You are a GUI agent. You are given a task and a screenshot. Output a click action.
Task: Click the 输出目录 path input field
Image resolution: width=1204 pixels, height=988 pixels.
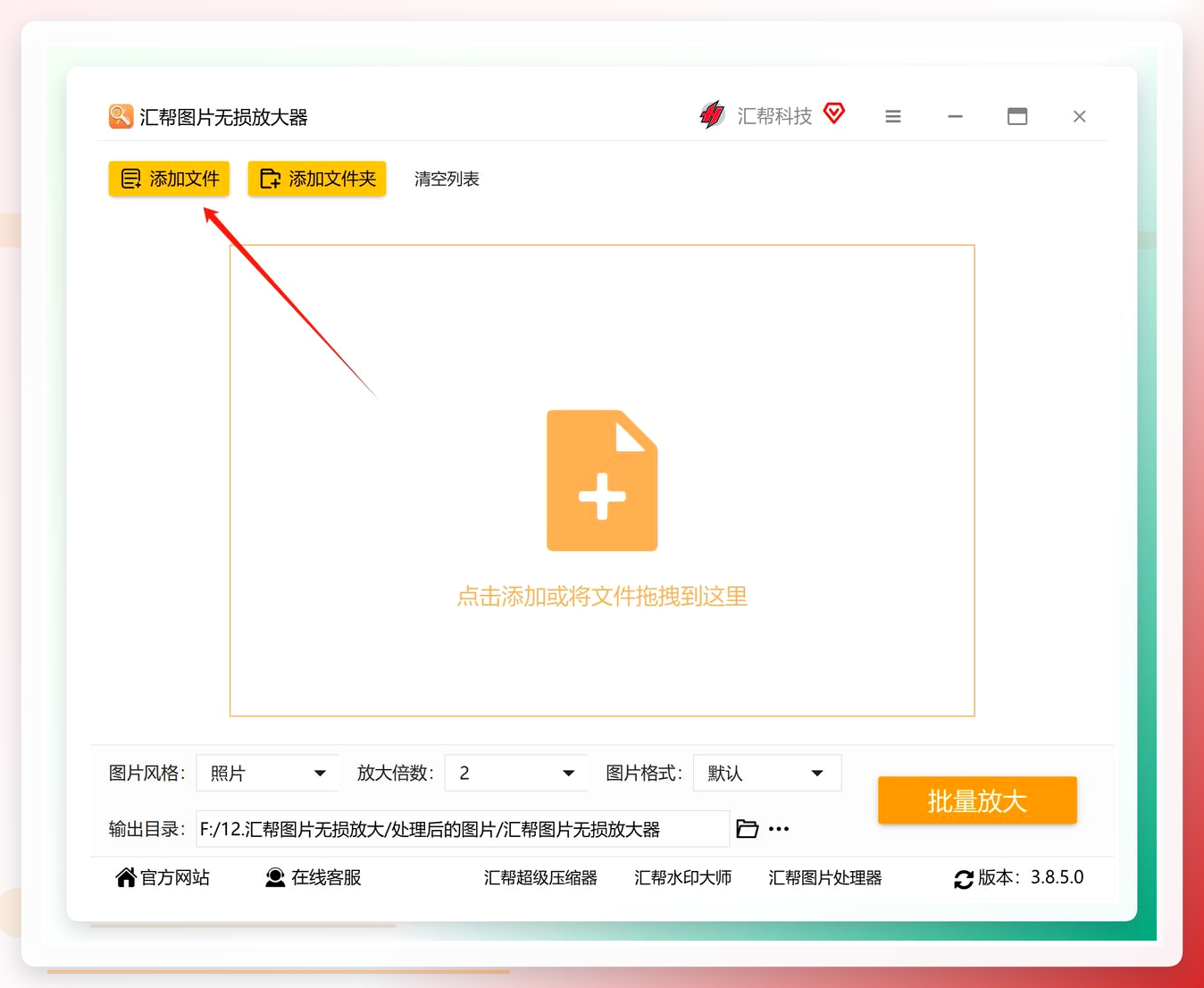463,829
